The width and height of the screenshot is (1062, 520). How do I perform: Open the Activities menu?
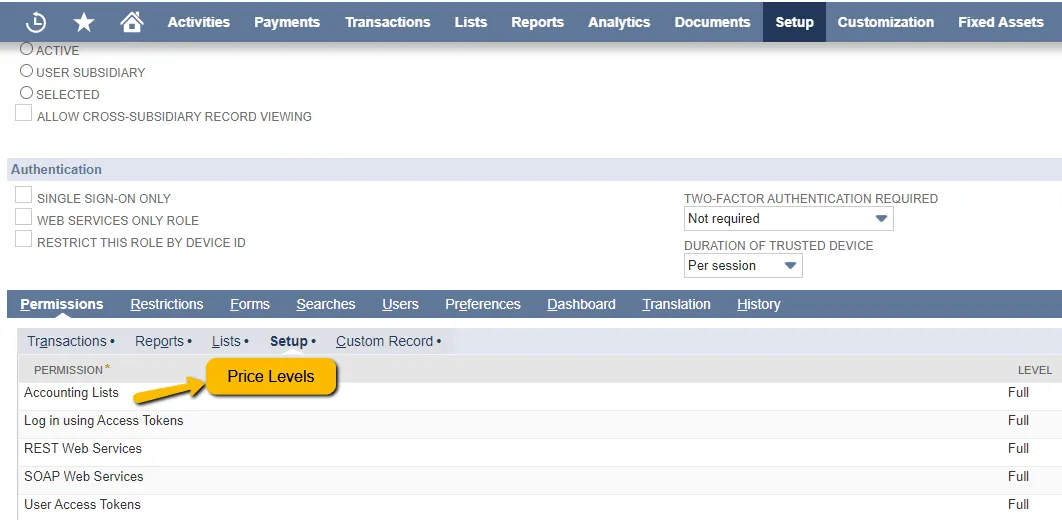[x=199, y=22]
